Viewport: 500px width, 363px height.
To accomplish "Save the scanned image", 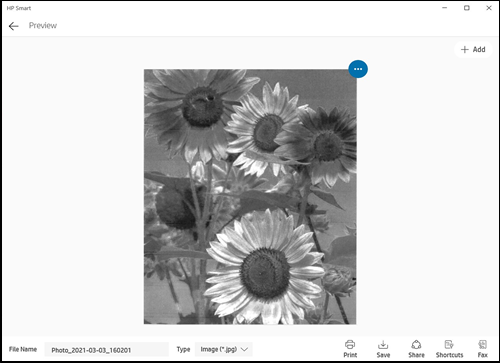I will pos(383,349).
